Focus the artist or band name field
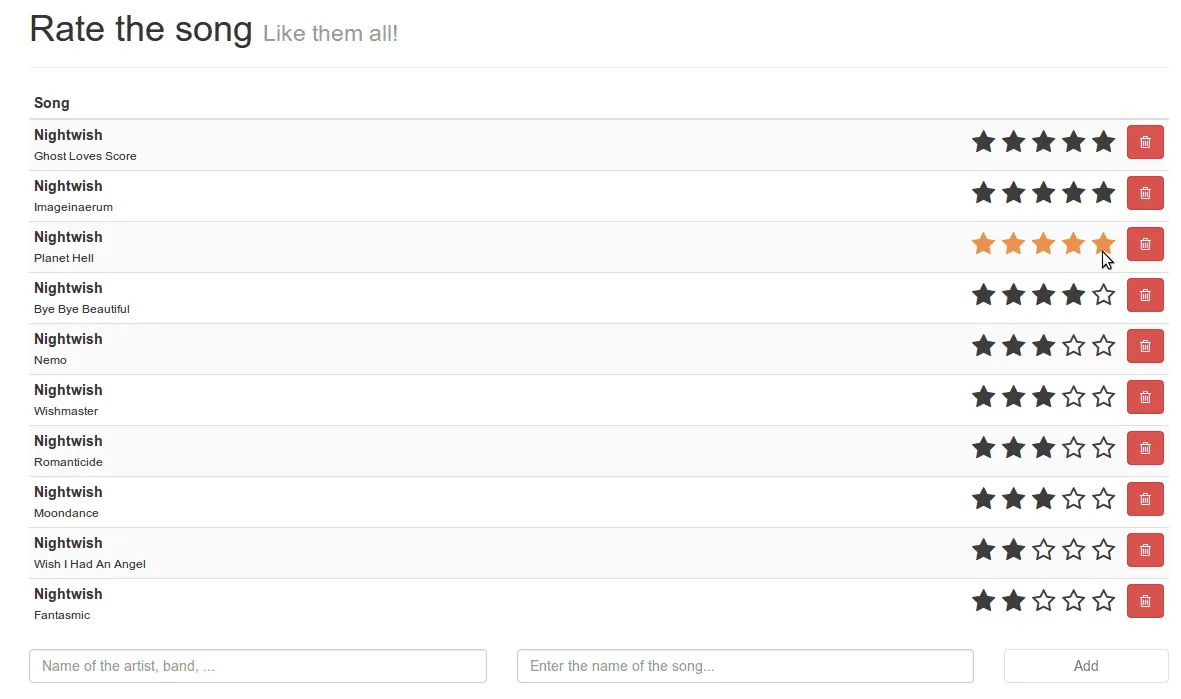The width and height of the screenshot is (1181, 699). point(258,666)
